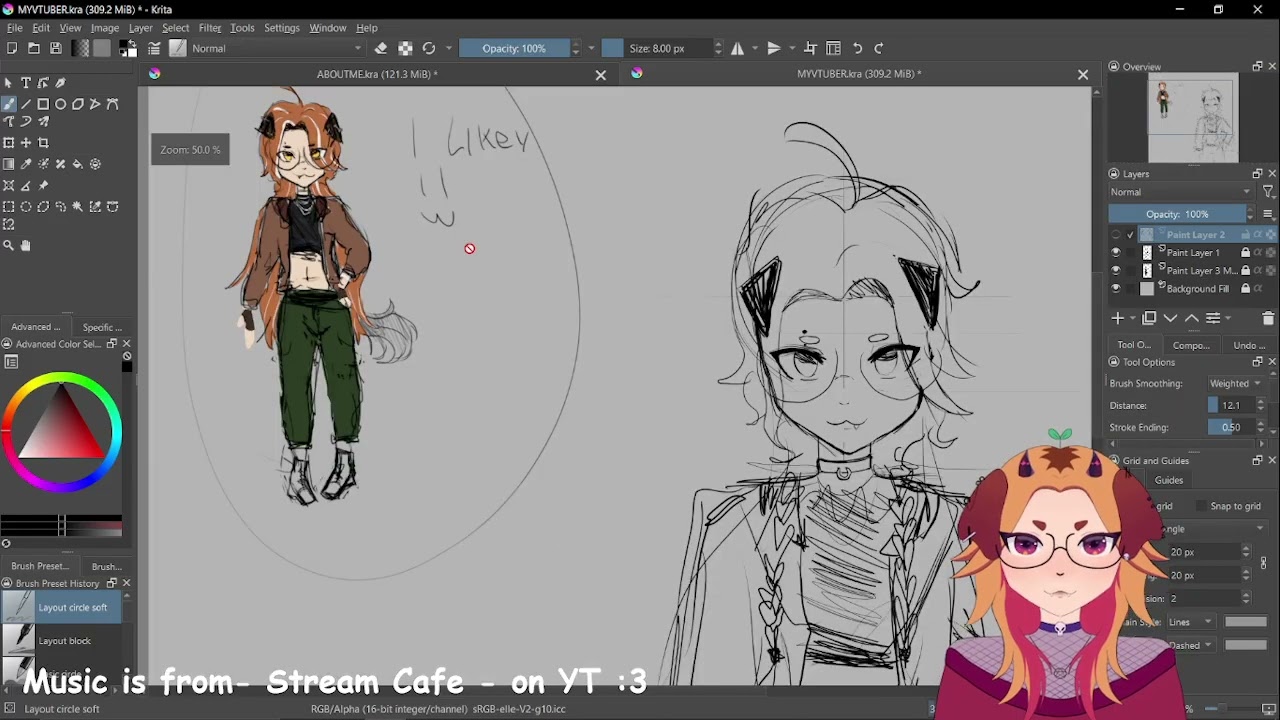Select the Fill bucket tool
The image size is (1280, 720).
coord(78,164)
